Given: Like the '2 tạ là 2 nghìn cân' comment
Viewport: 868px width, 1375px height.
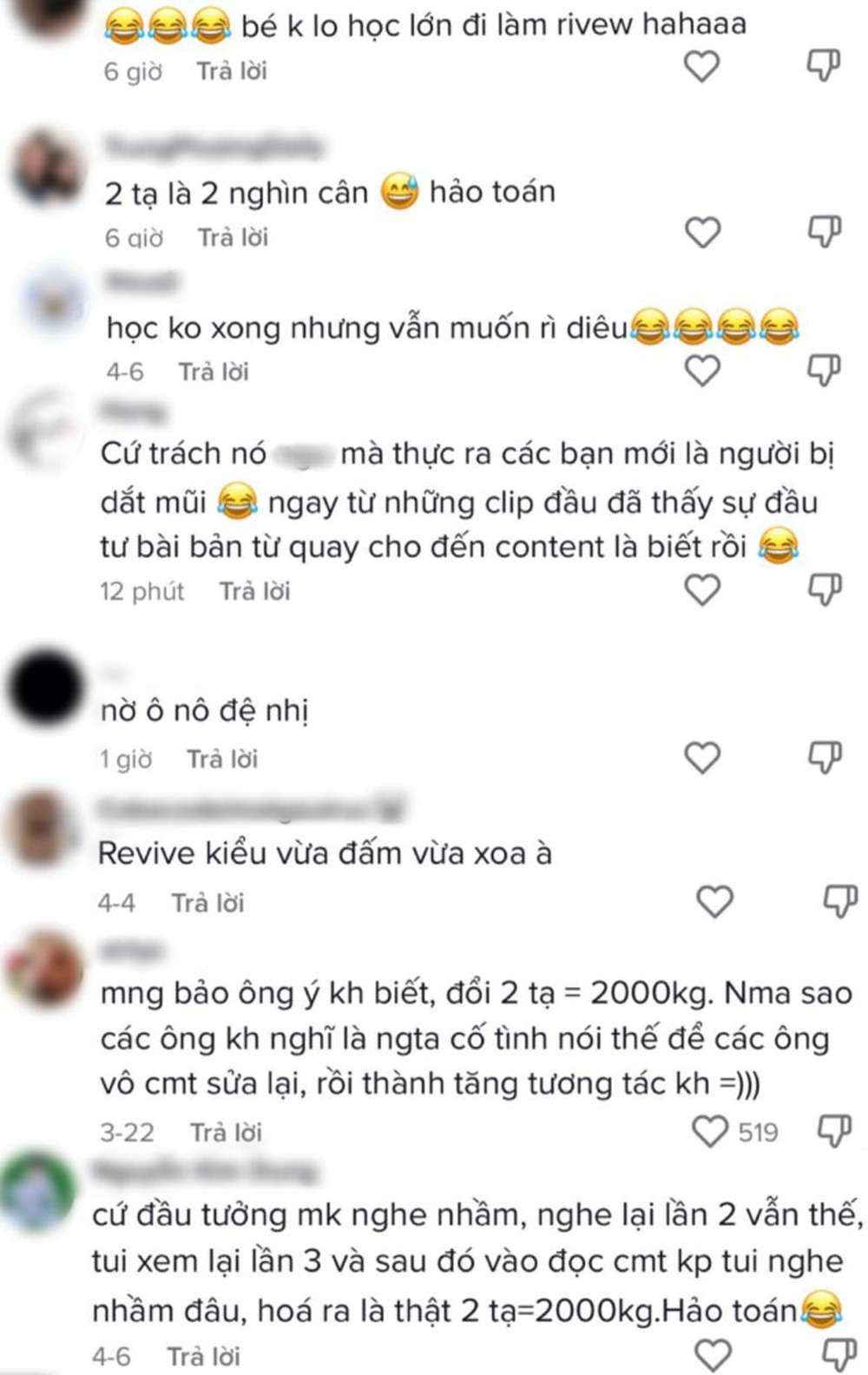Looking at the screenshot, I should pos(703,233).
